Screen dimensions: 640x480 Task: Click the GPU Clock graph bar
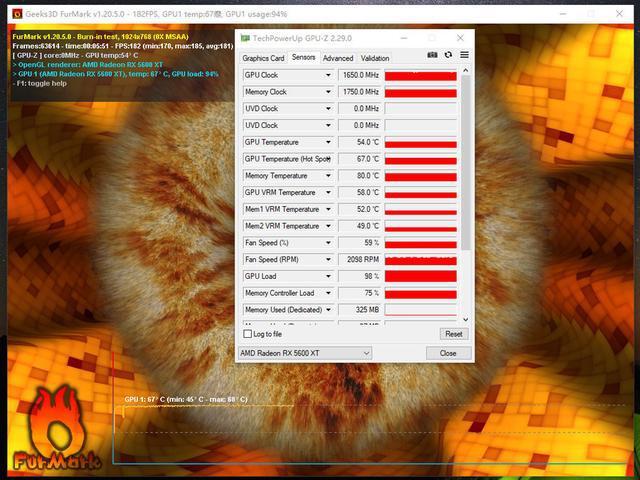(420, 76)
